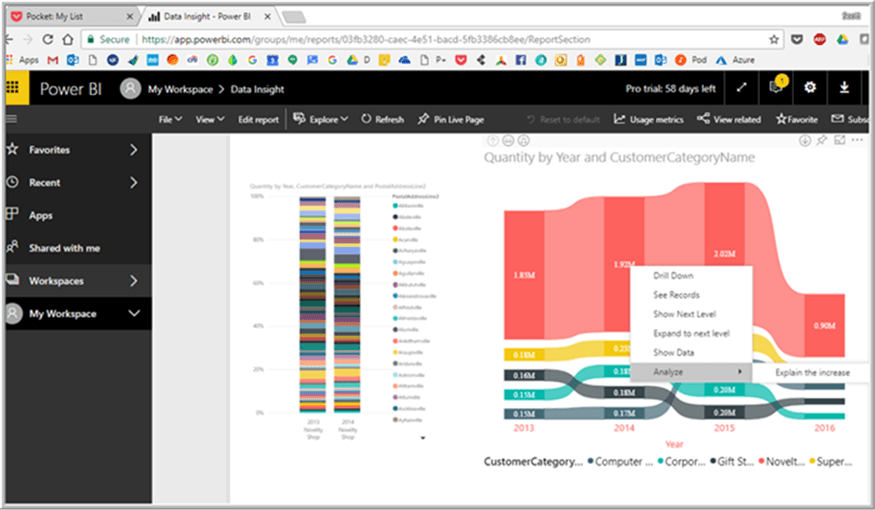Image resolution: width=875 pixels, height=510 pixels.
Task: Click the yellow Supermarket legend swatch
Action: pyautogui.click(x=812, y=461)
